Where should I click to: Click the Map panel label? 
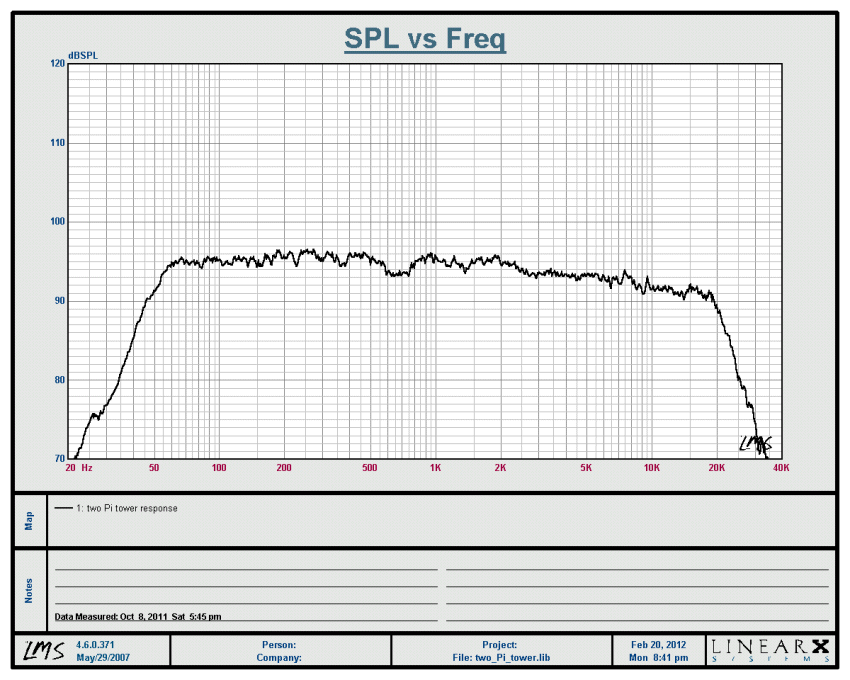point(29,520)
